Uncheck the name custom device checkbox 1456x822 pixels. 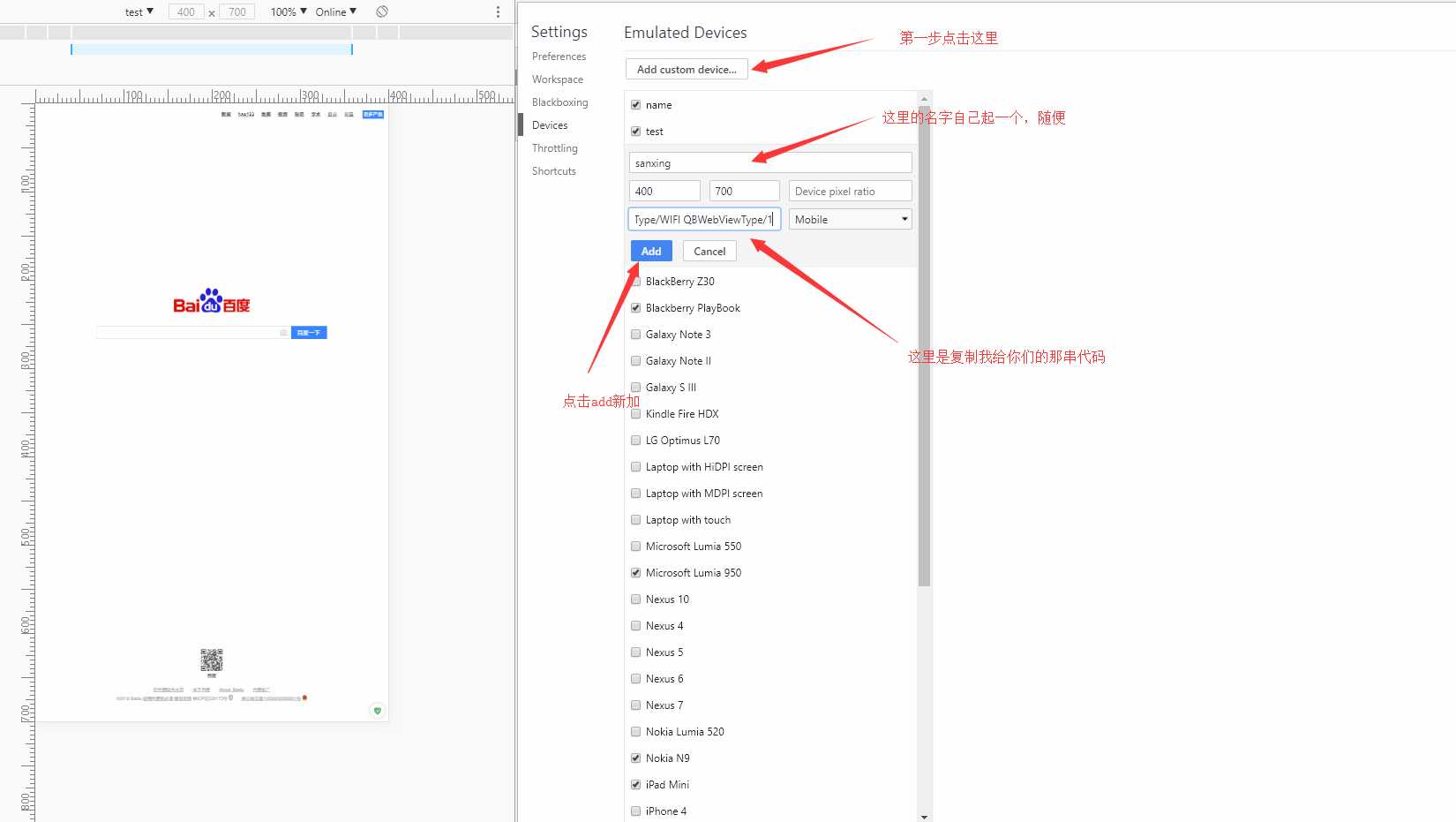(635, 104)
